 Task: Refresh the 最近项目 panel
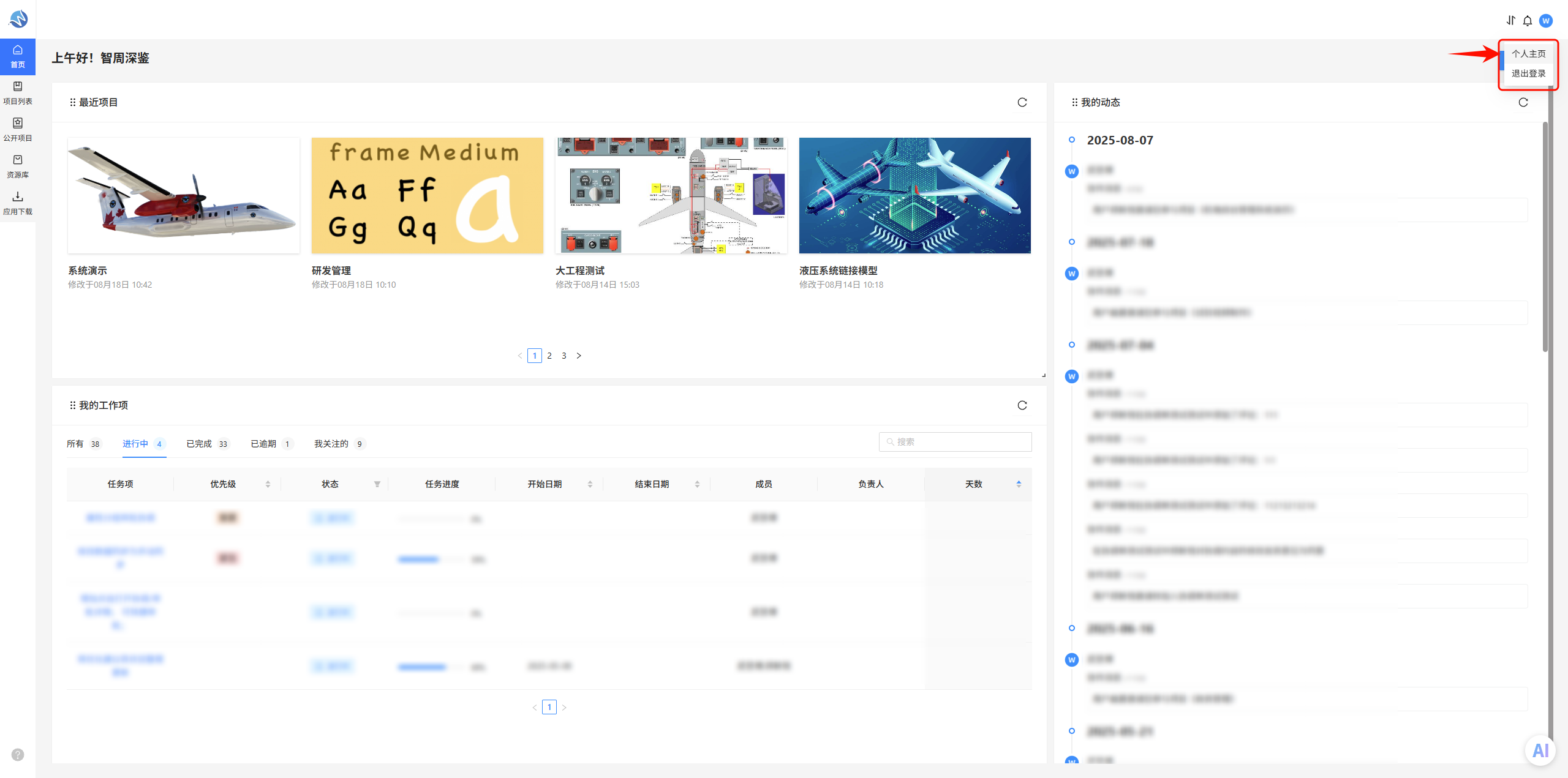coord(1022,102)
